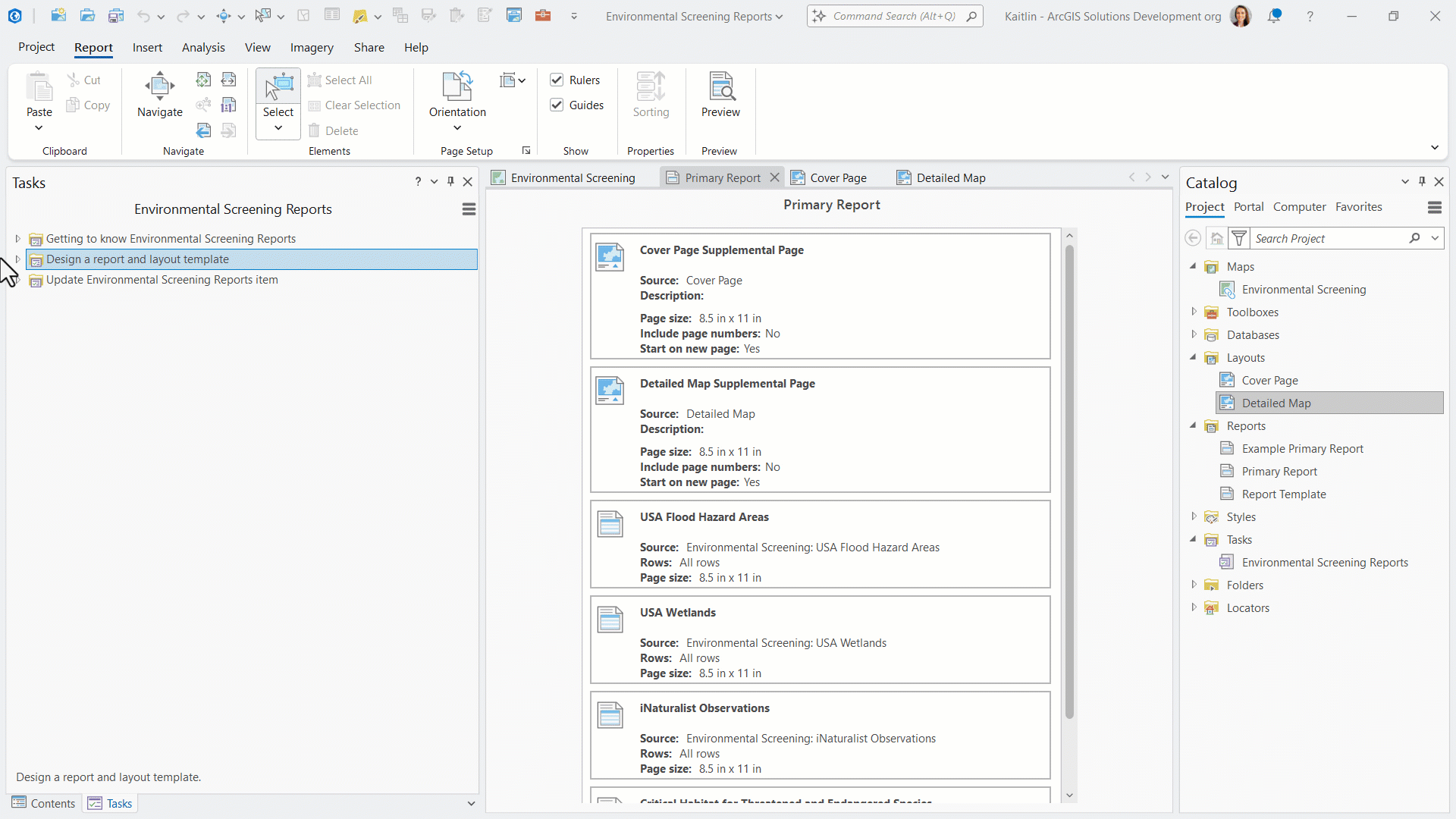Switch to Contents pane tab
The height and width of the screenshot is (819, 1456).
44,803
